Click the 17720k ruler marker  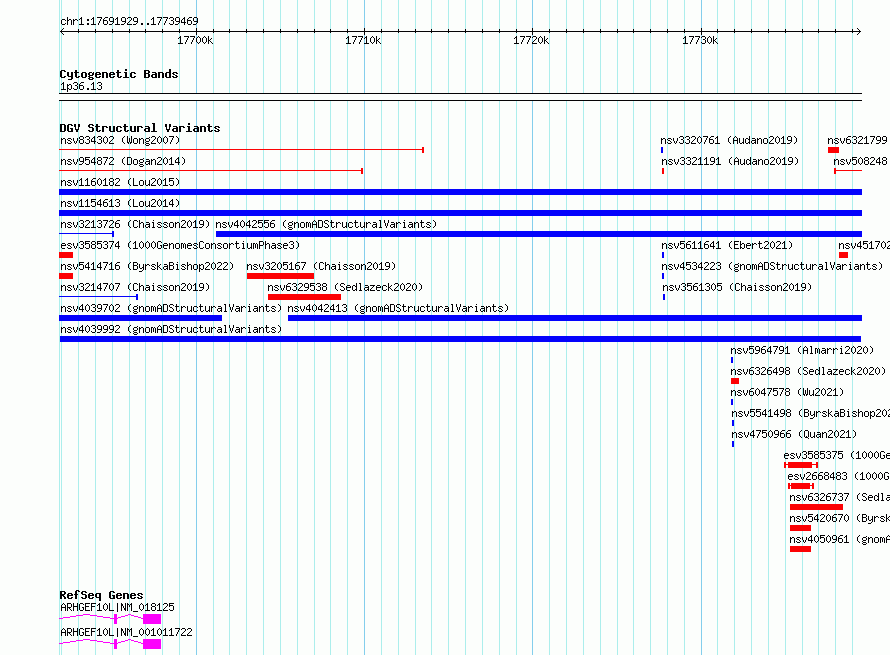tap(531, 40)
